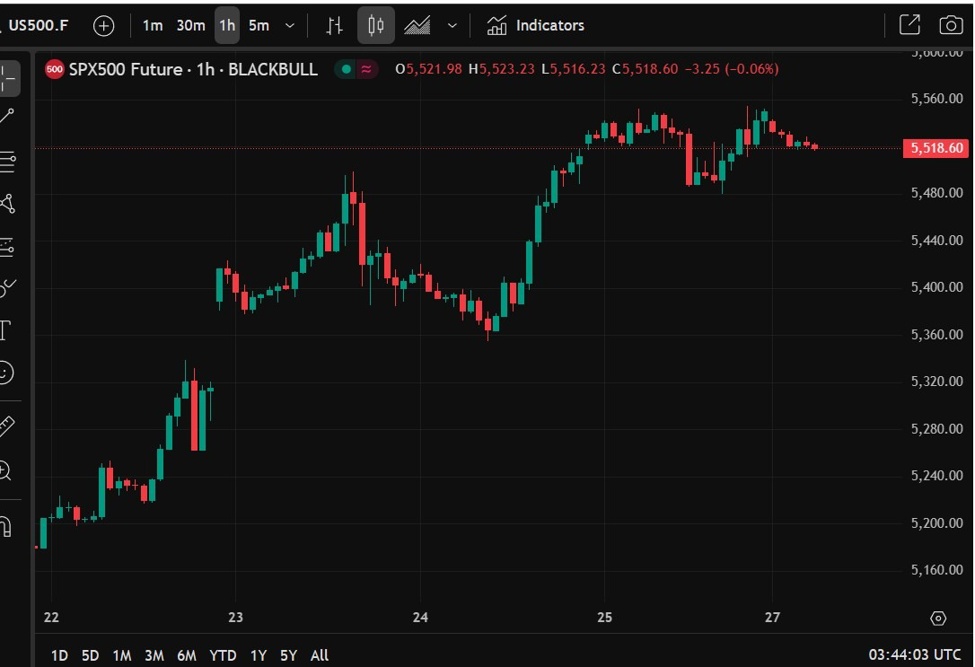Viewport: 975px width, 667px height.
Task: Open the timeframe dropdown next to 5m
Action: point(288,25)
